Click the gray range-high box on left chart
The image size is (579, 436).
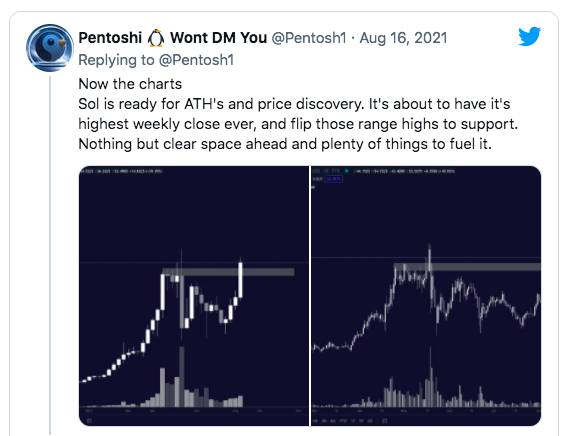[x=228, y=272]
